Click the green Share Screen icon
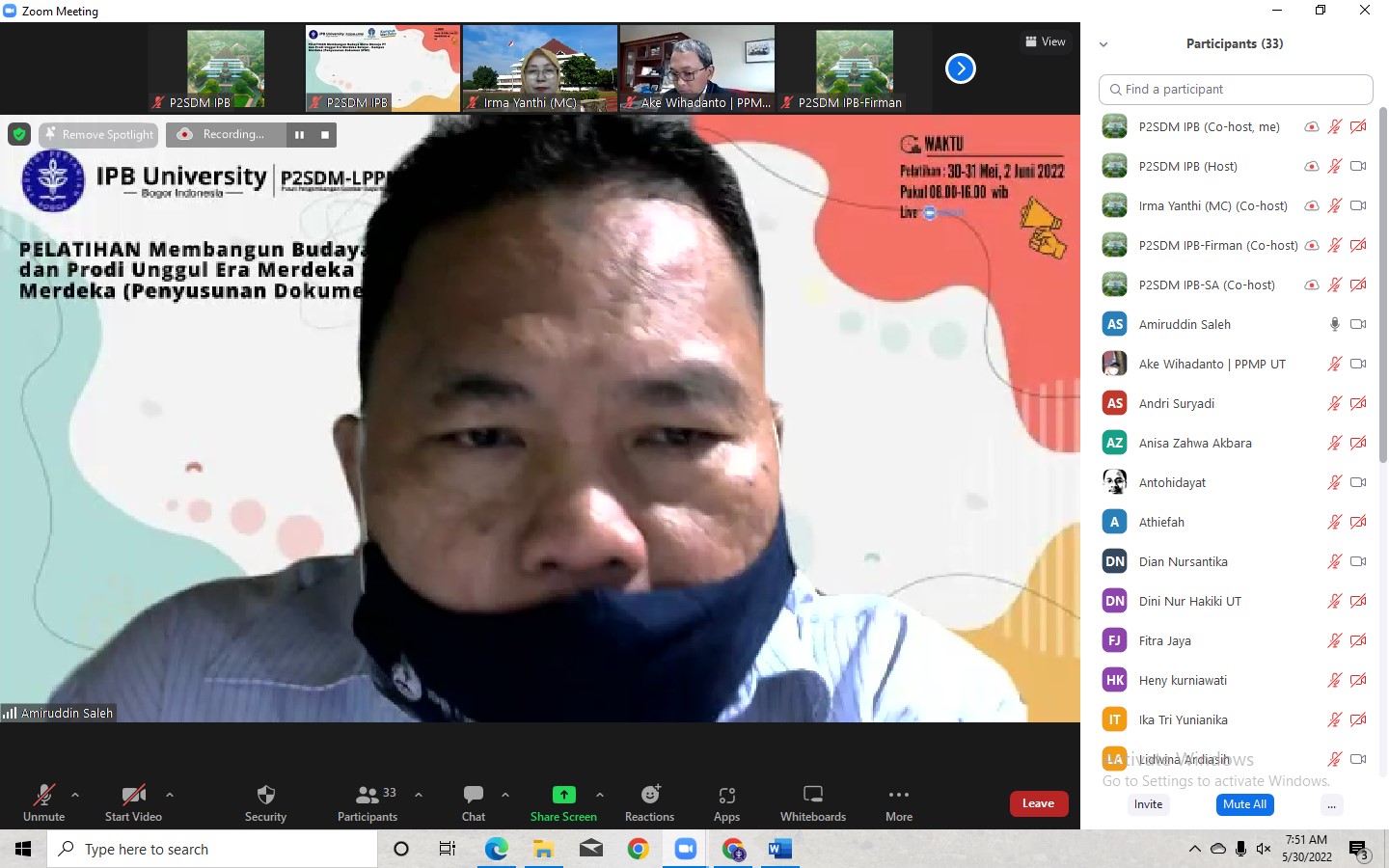 pos(563,795)
